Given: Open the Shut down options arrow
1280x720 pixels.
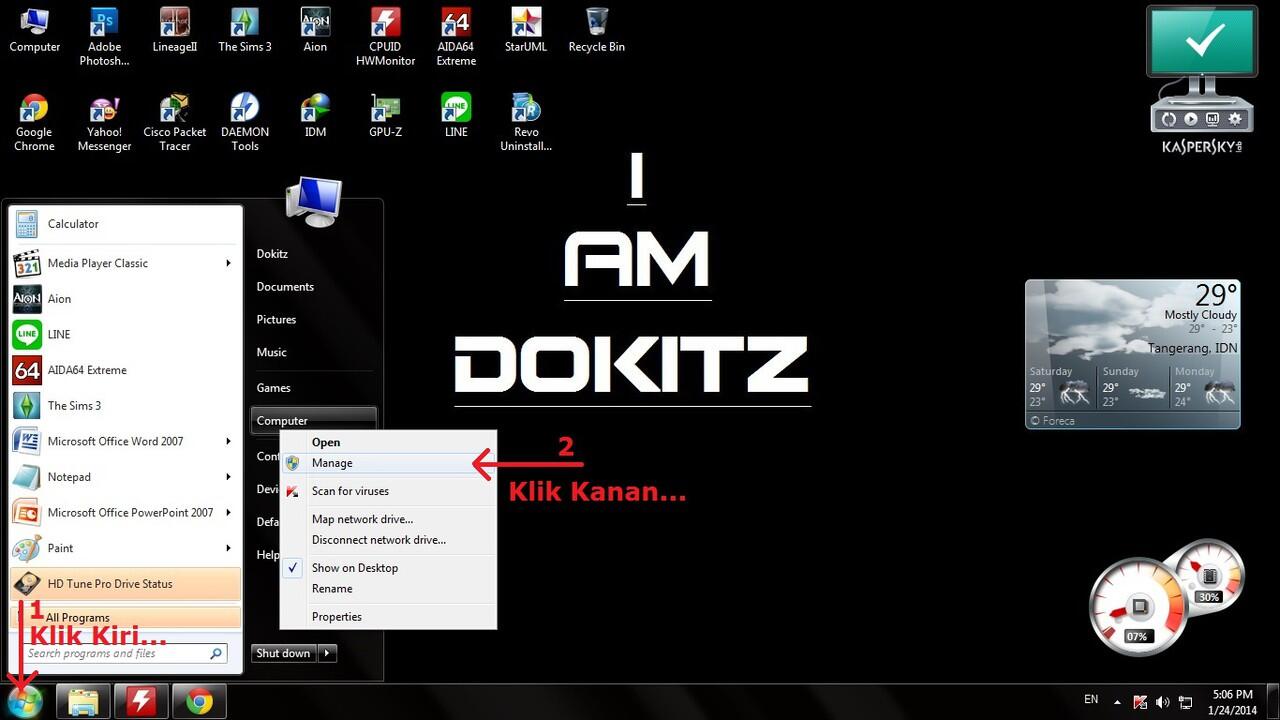Looking at the screenshot, I should pos(327,653).
